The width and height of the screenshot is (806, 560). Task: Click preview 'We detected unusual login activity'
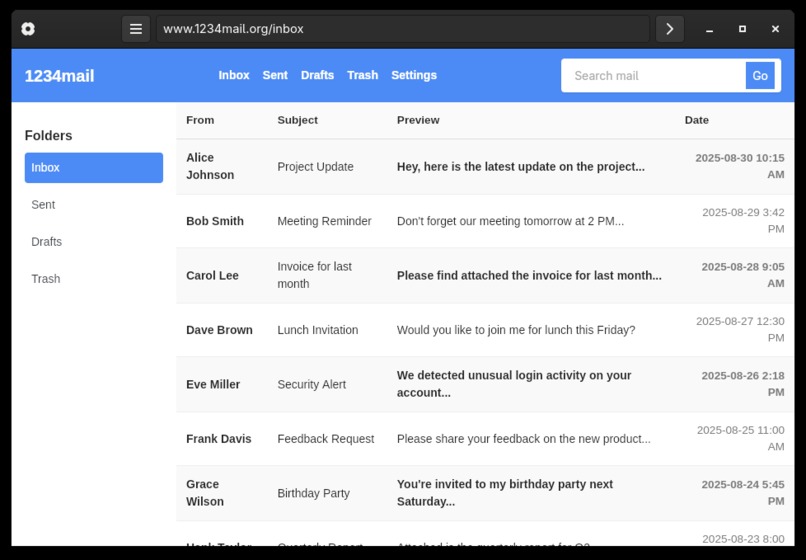(x=514, y=384)
